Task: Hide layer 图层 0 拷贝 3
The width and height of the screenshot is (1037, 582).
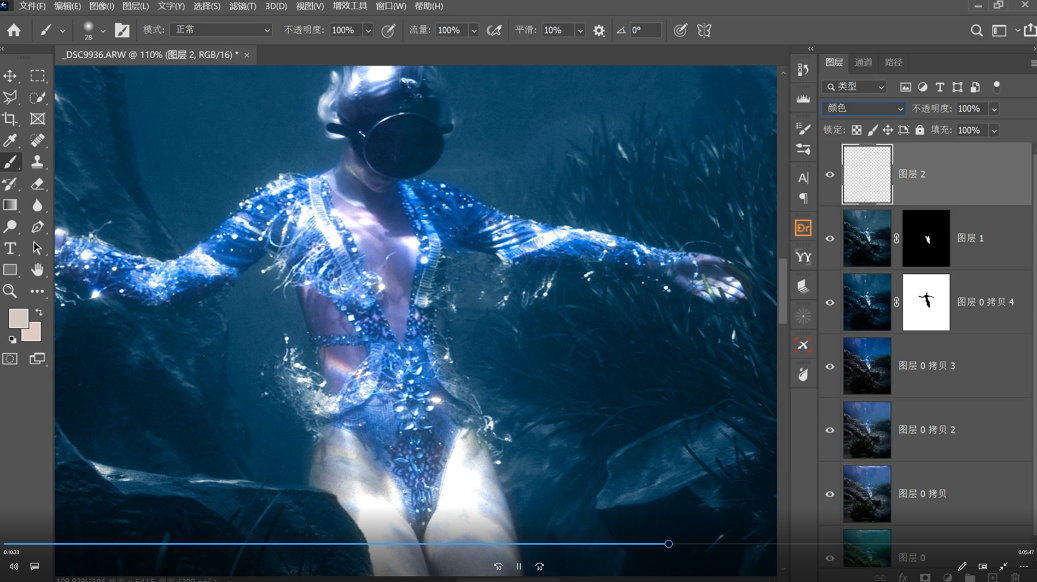Action: [x=830, y=366]
